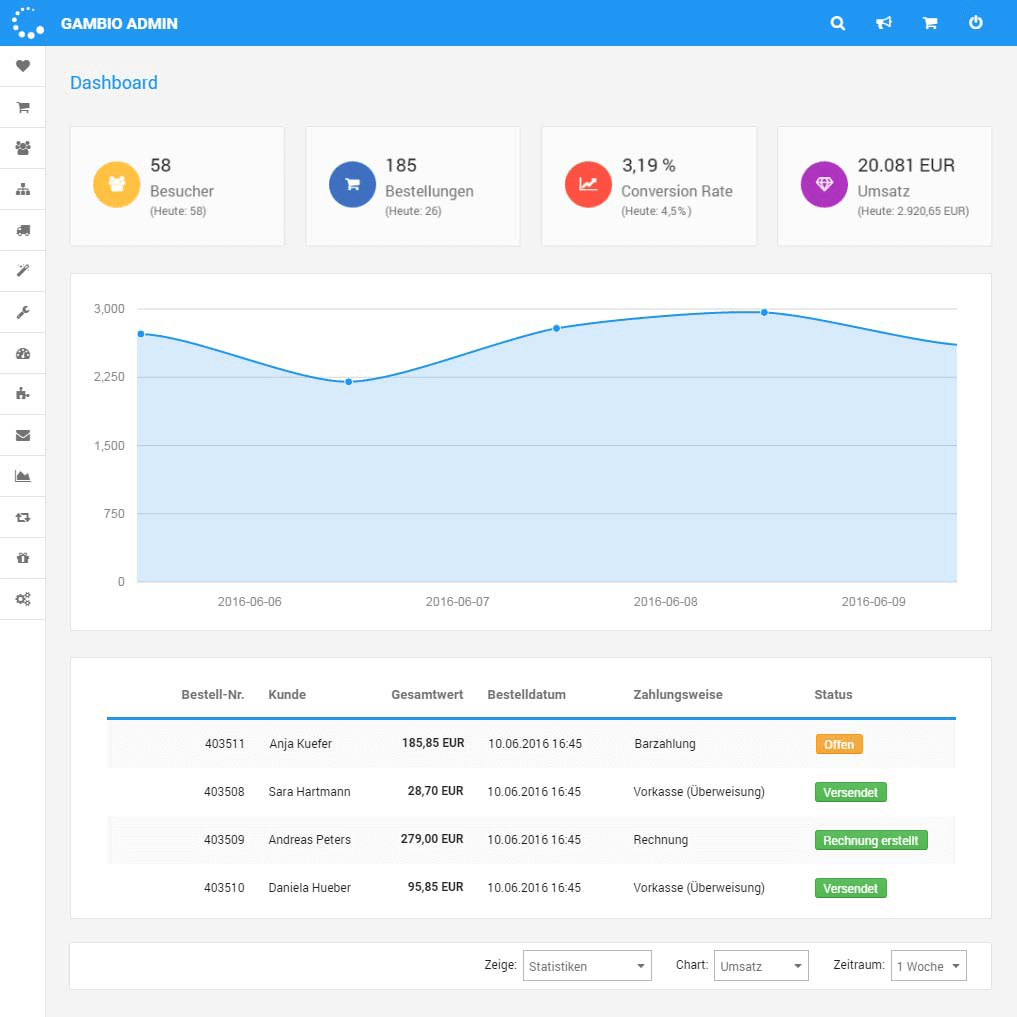1017x1017 pixels.
Task: Click the chart data point at 2016-06-07
Action: coord(349,381)
